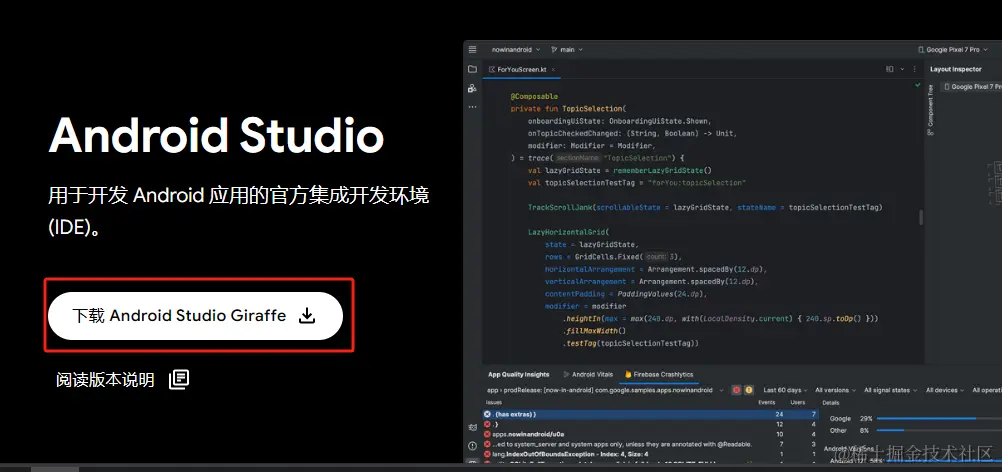Switch to the Firebase Crashlytics tab
Screen dimensions: 1002x472
[658, 374]
